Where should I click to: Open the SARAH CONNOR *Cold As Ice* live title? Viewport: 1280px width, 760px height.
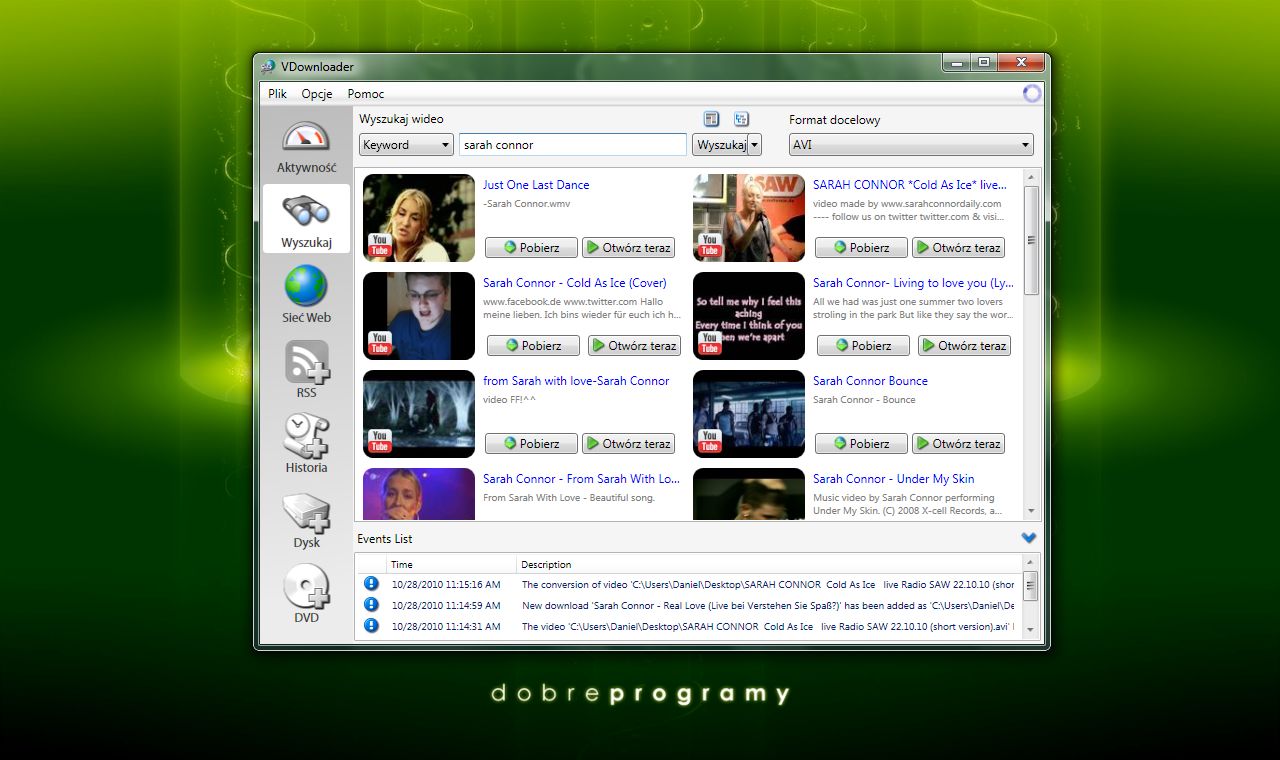click(x=910, y=185)
